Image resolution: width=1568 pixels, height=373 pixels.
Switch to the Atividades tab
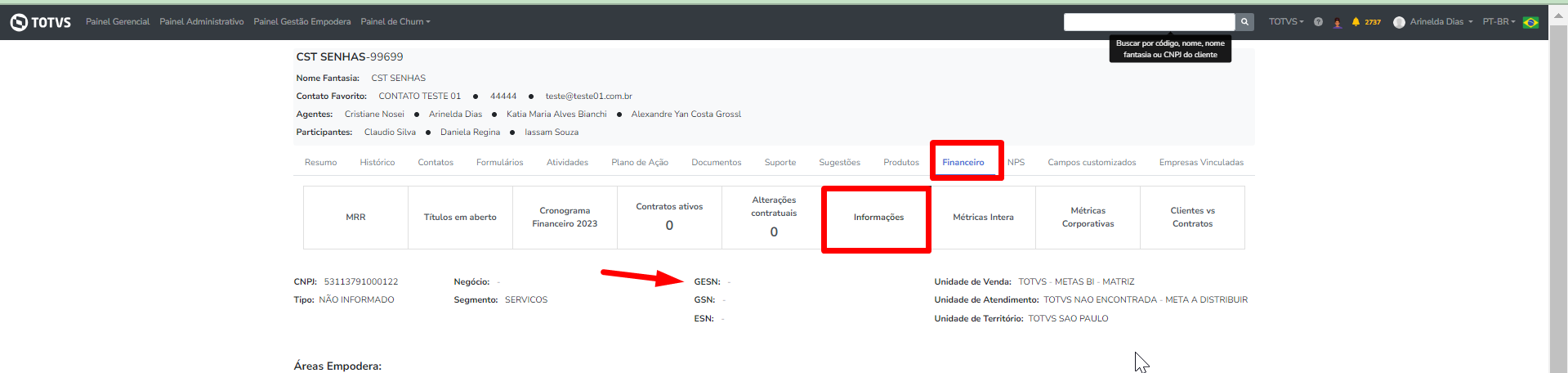point(567,162)
